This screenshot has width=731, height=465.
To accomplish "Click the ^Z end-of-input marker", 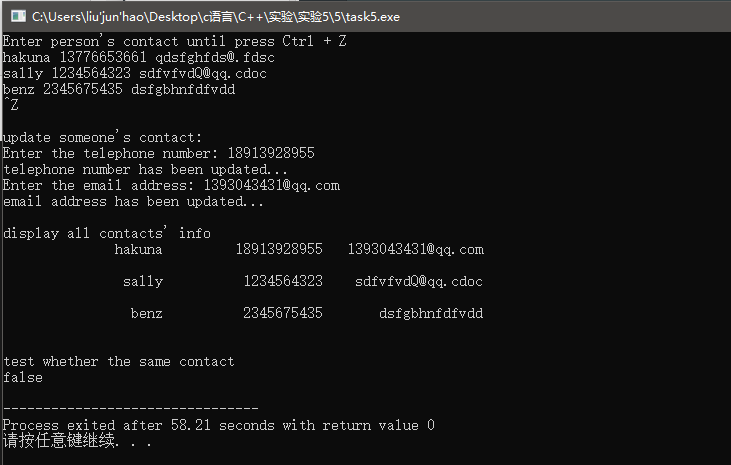I will tap(11, 105).
